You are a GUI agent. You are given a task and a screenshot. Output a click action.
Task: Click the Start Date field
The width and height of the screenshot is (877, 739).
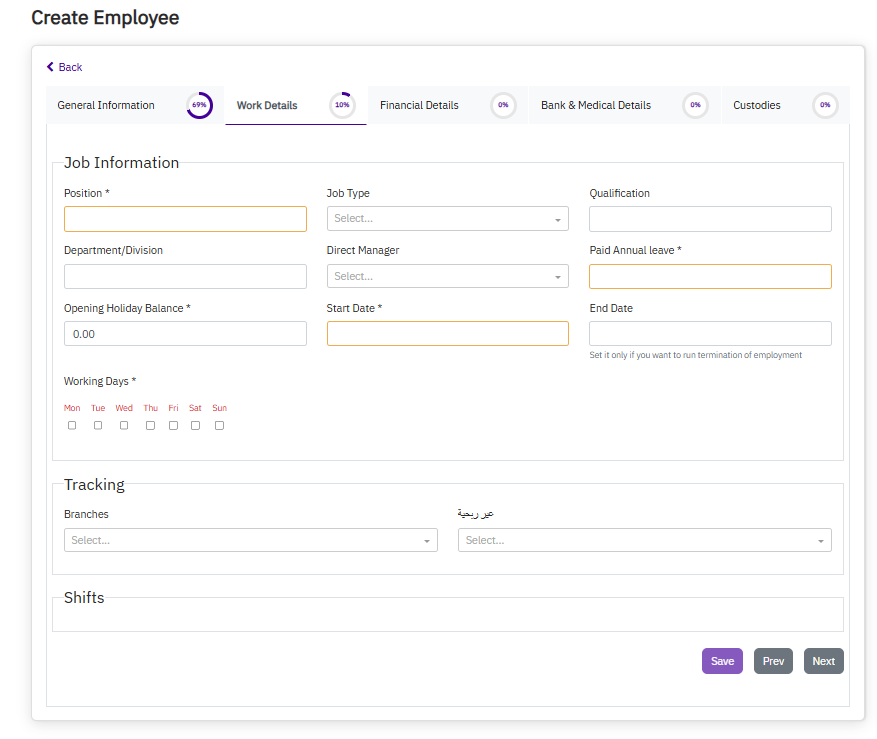[x=447, y=334]
